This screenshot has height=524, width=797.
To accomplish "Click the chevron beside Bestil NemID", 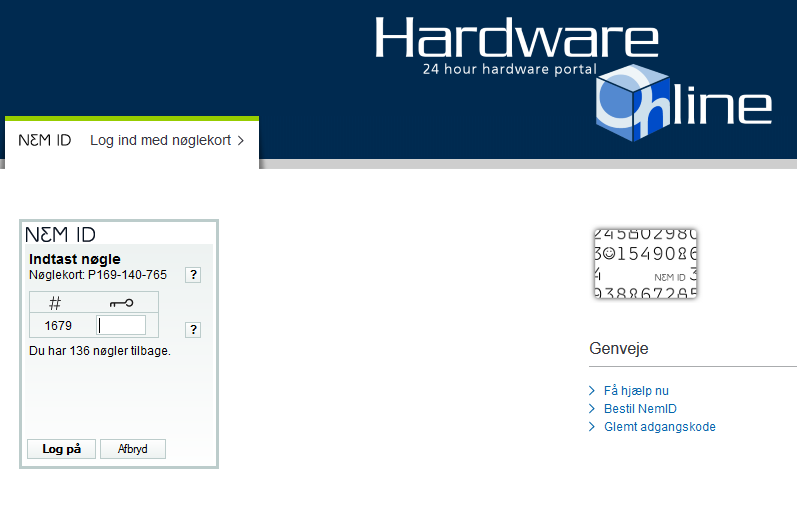I will (x=592, y=409).
